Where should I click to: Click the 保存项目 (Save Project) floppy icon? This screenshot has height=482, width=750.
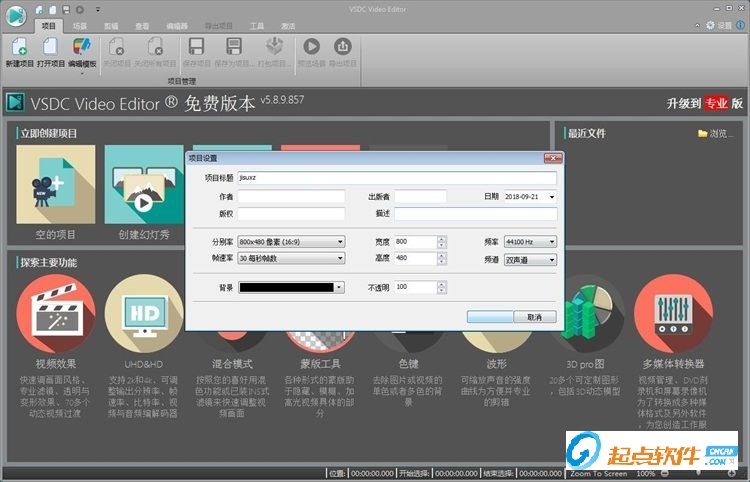pos(196,46)
